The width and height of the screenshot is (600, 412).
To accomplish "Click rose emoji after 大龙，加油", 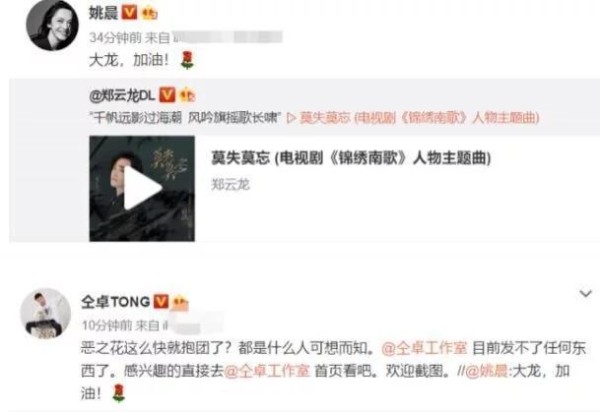I will click(x=187, y=60).
